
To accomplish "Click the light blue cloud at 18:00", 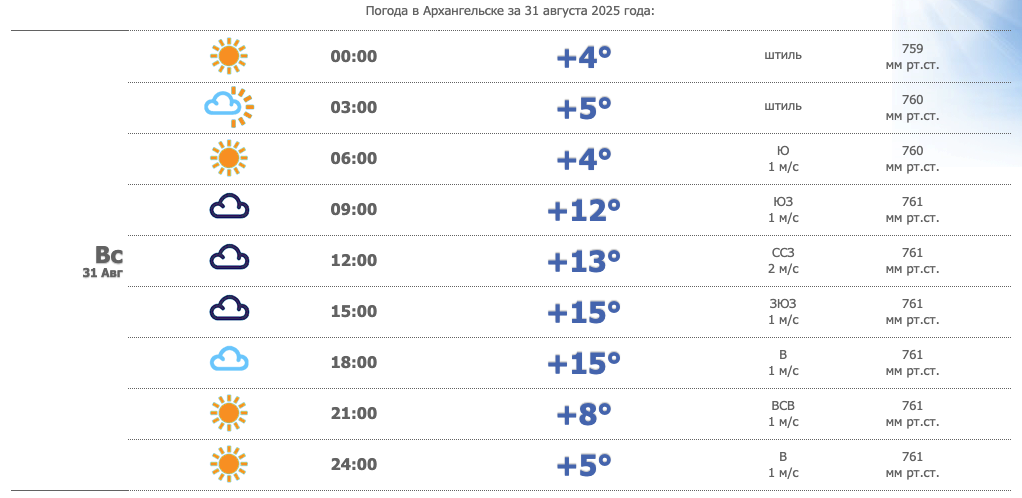I will pos(228,361).
